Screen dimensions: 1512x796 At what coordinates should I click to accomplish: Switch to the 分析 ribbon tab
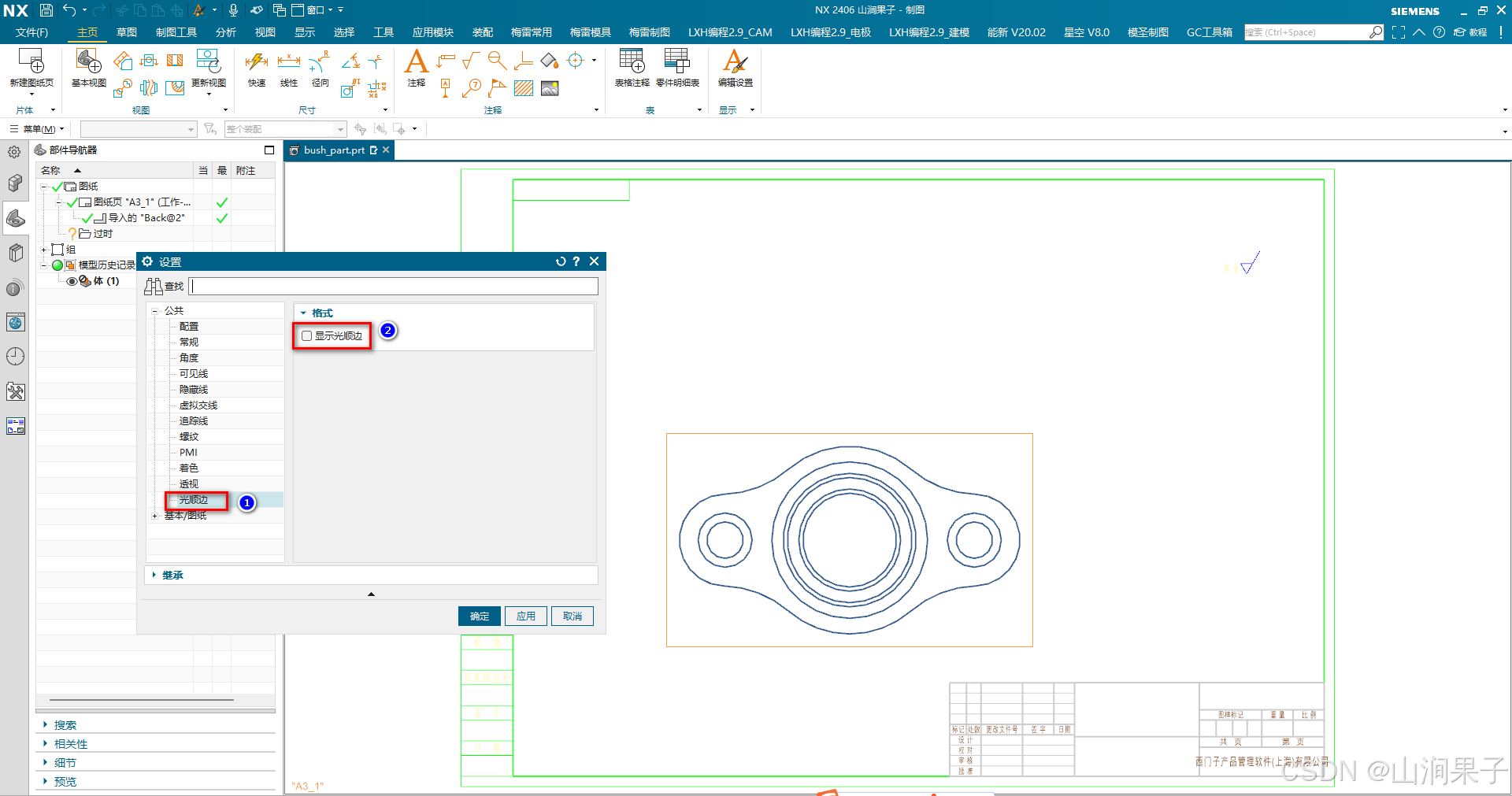tap(226, 32)
